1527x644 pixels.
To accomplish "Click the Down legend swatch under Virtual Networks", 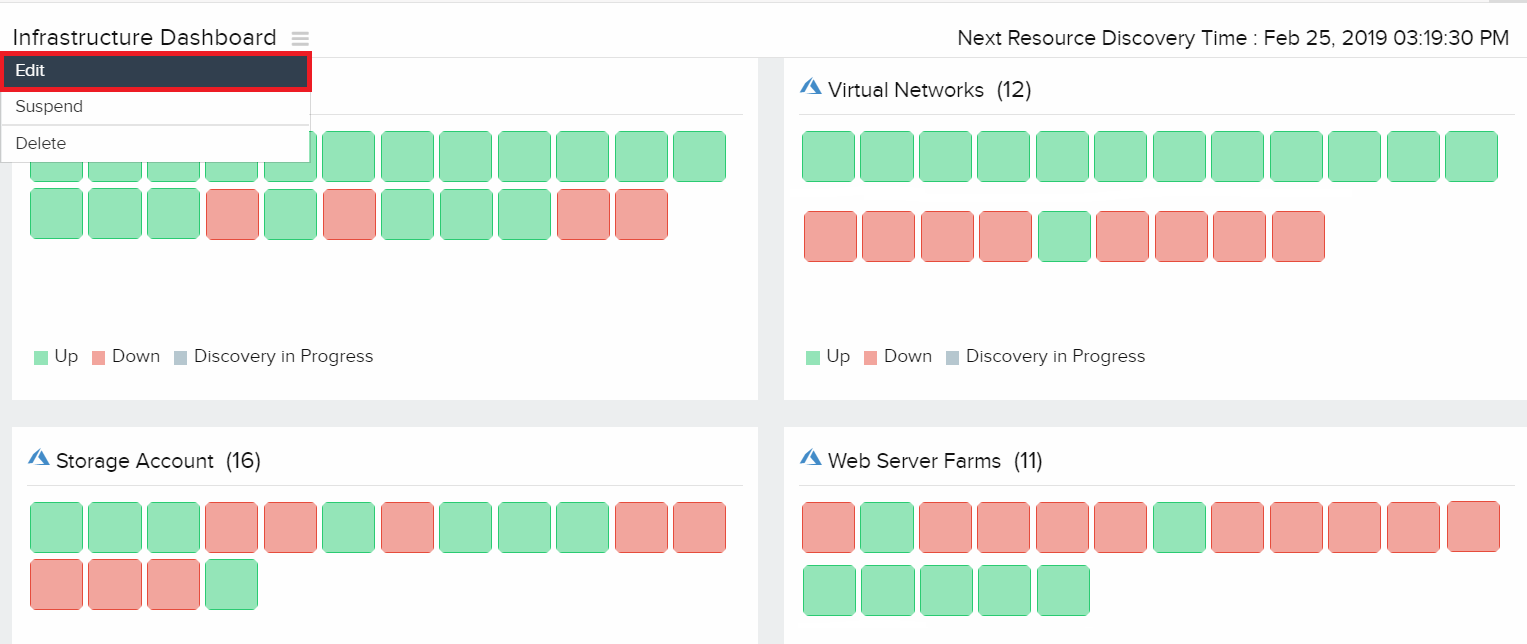I will pyautogui.click(x=870, y=357).
